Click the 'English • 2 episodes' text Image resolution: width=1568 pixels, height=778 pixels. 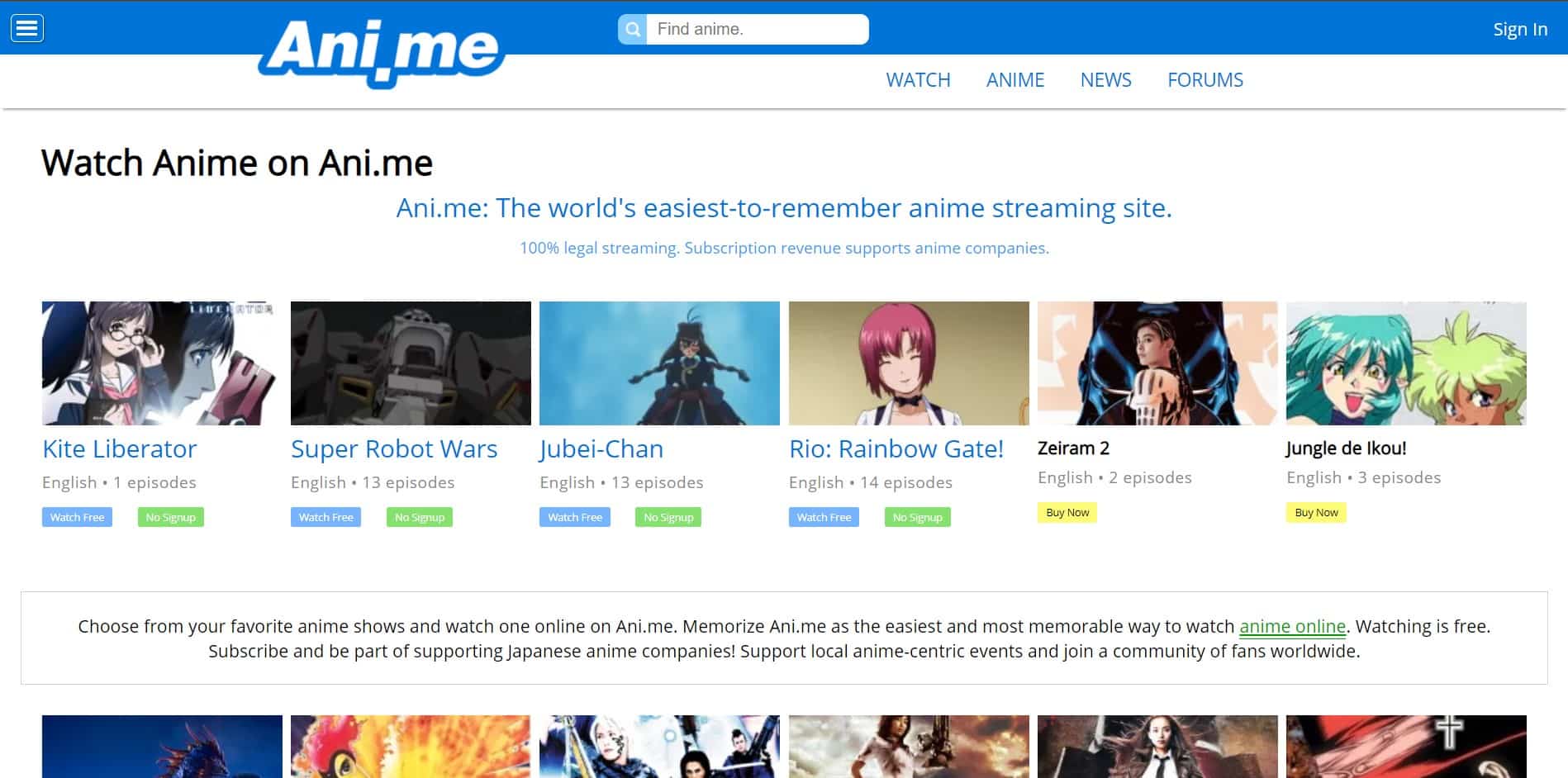pos(1114,477)
